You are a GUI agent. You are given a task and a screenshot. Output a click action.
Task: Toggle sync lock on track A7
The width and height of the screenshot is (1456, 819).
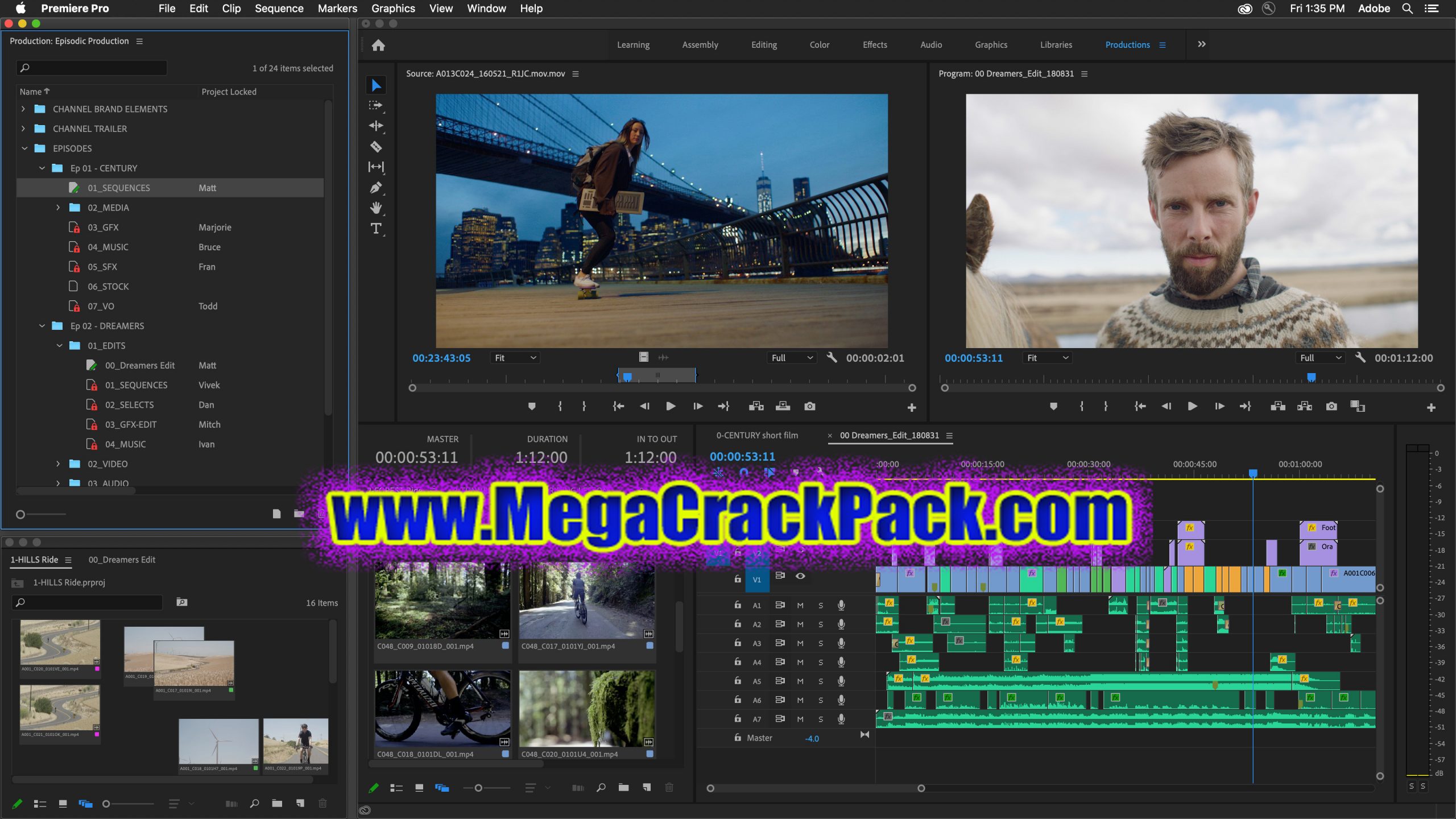pos(780,719)
